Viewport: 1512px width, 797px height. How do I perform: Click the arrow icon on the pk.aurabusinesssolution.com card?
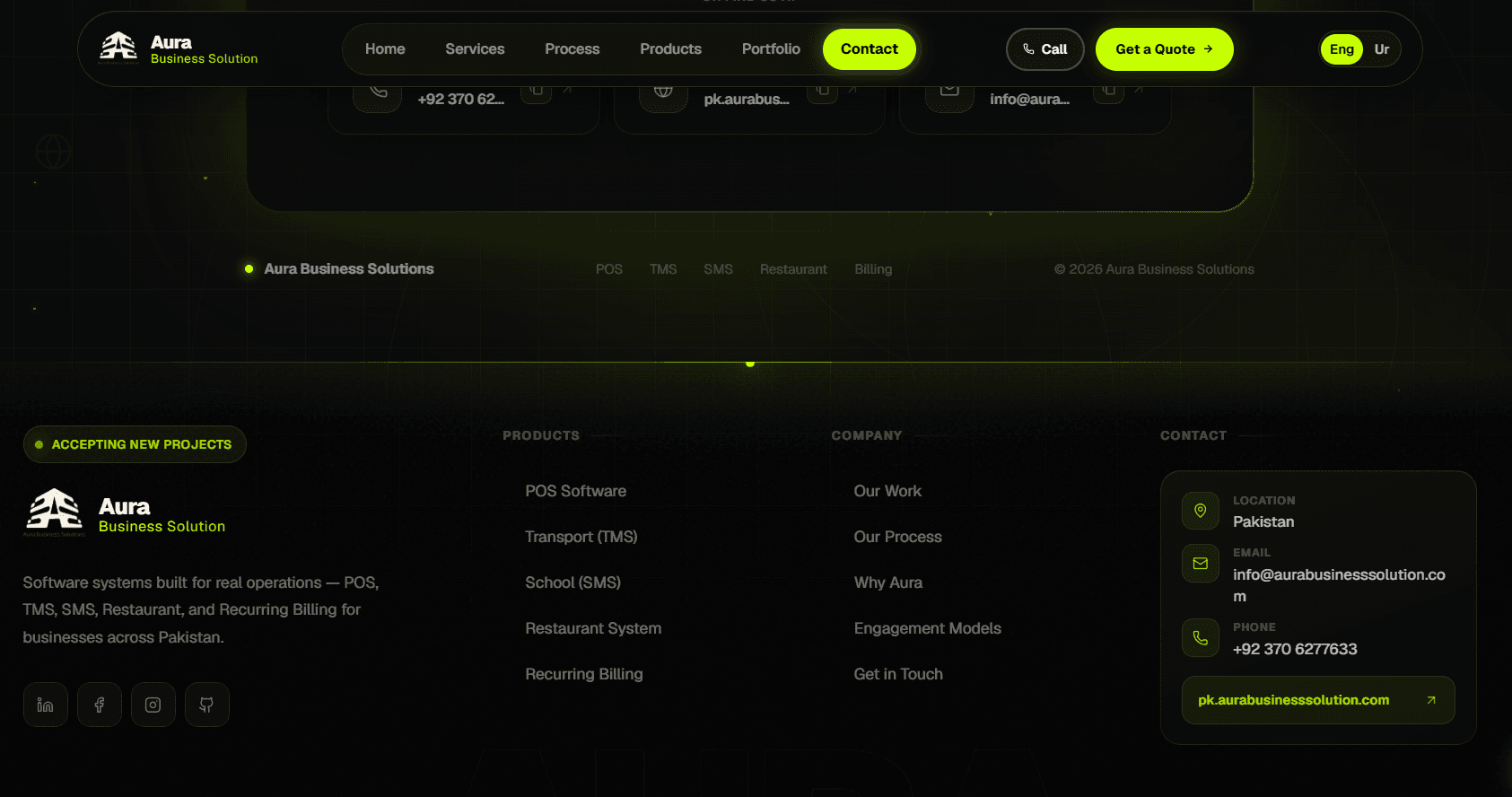tap(1431, 700)
